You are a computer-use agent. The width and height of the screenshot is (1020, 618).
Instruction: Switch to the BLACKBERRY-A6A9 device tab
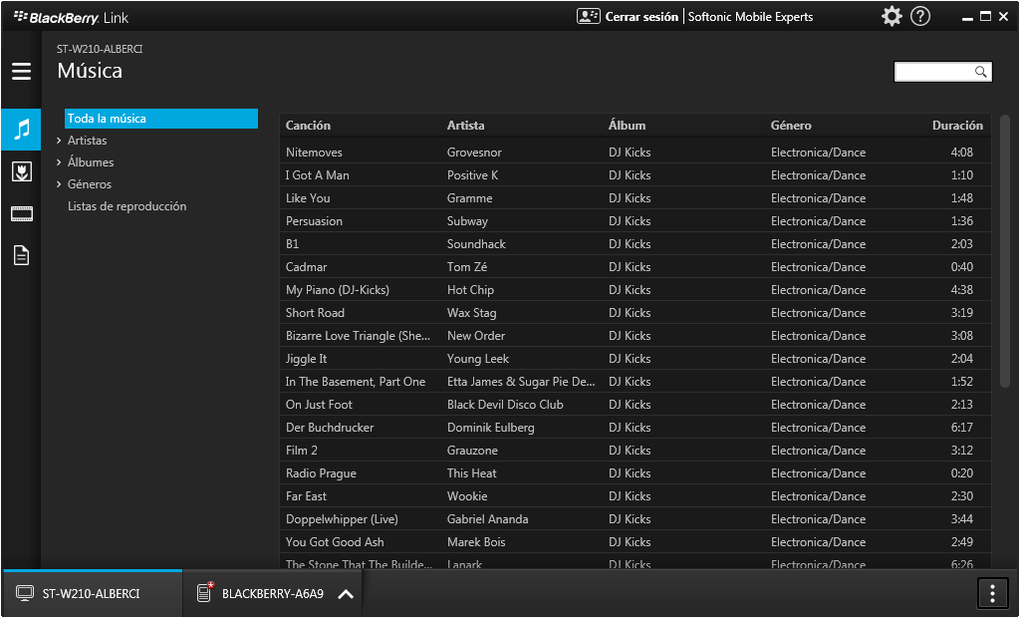click(273, 593)
